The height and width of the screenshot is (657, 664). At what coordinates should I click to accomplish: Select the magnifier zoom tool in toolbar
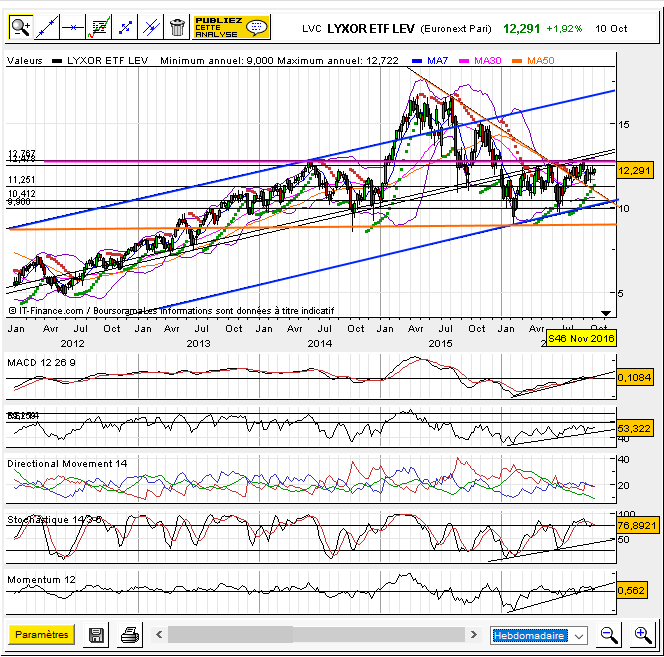coord(20,27)
